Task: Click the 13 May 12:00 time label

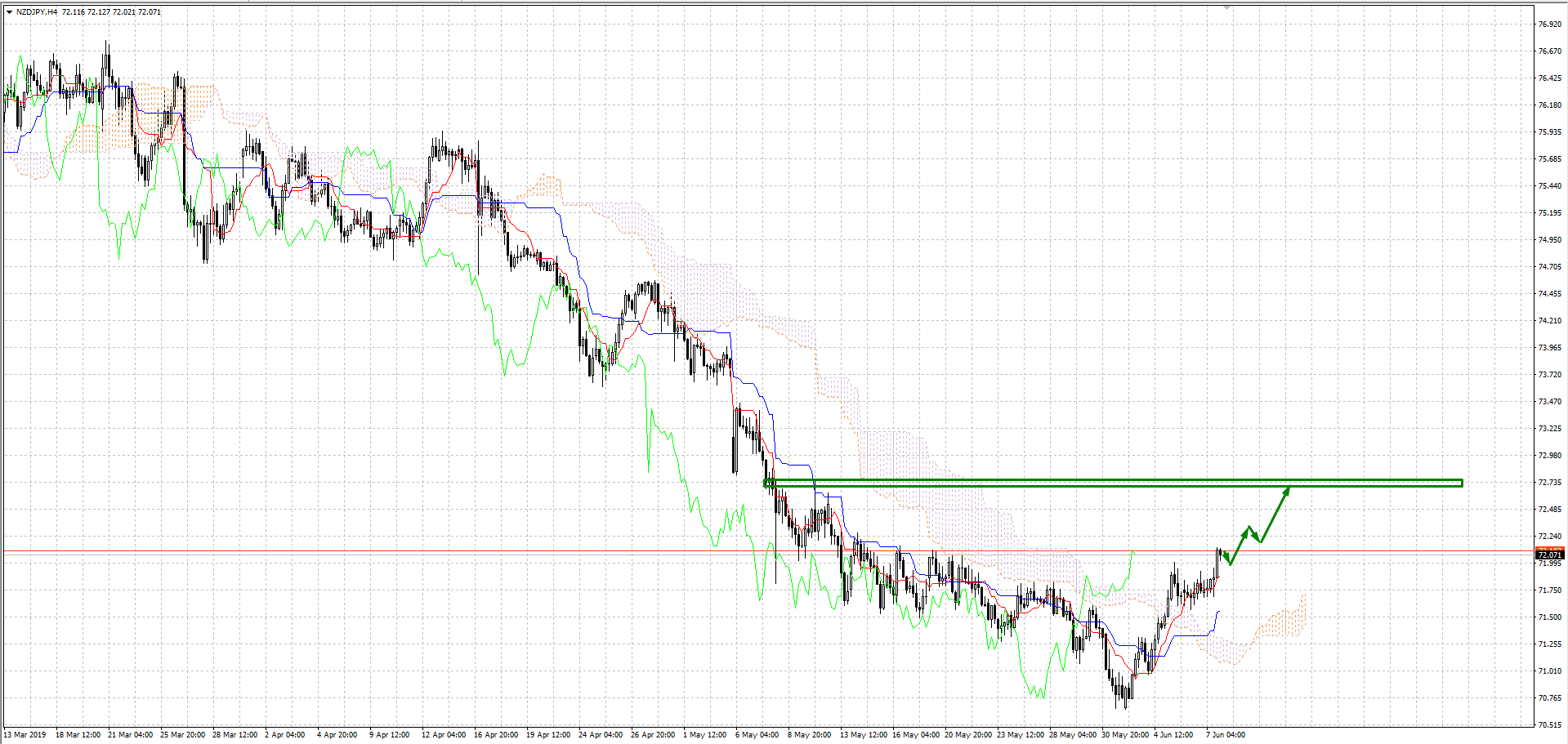Action: point(864,735)
